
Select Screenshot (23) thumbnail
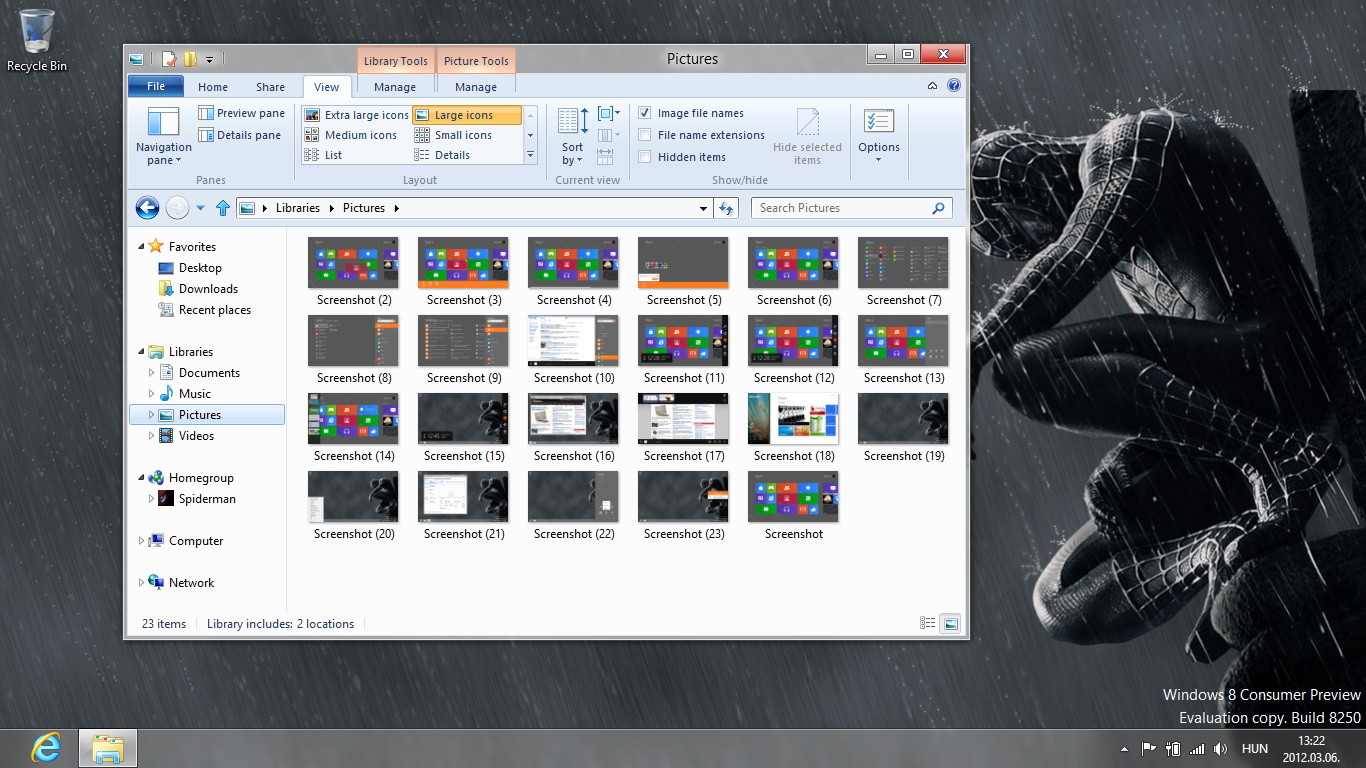(684, 506)
